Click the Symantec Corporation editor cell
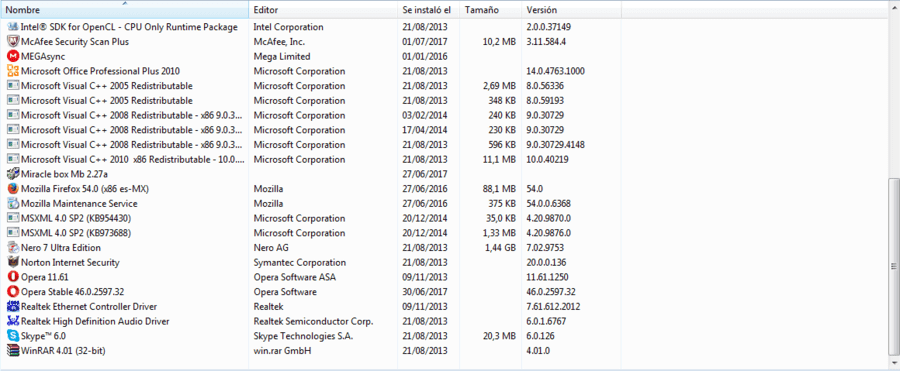 300,262
